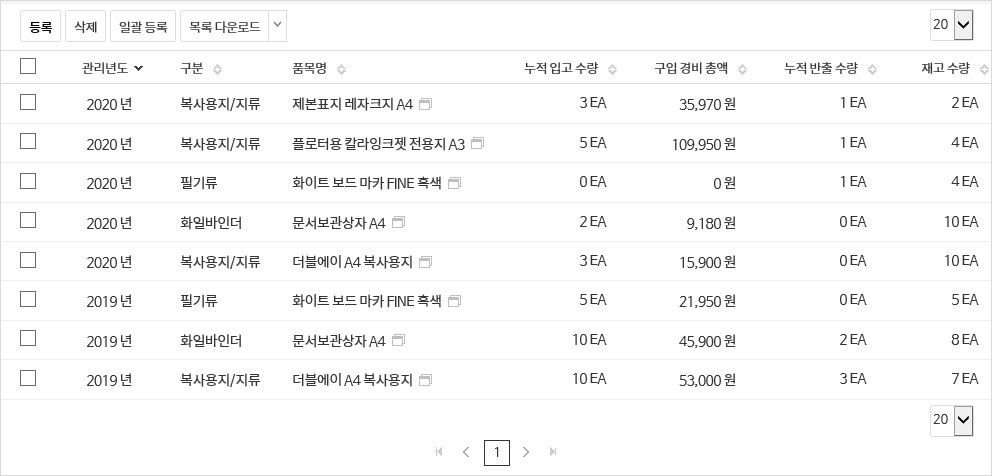Sort by 품목명 column sort icon
Viewport: 992px width, 476px height.
[342, 70]
